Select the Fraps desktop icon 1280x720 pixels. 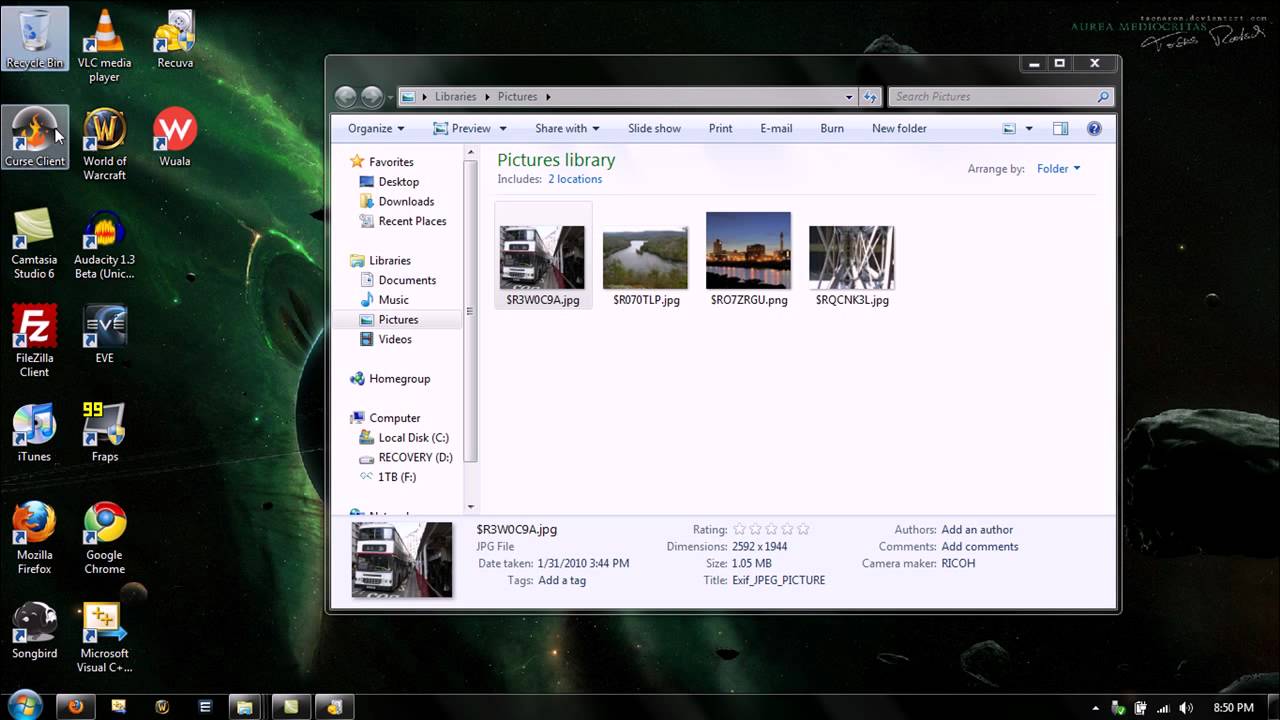104,432
